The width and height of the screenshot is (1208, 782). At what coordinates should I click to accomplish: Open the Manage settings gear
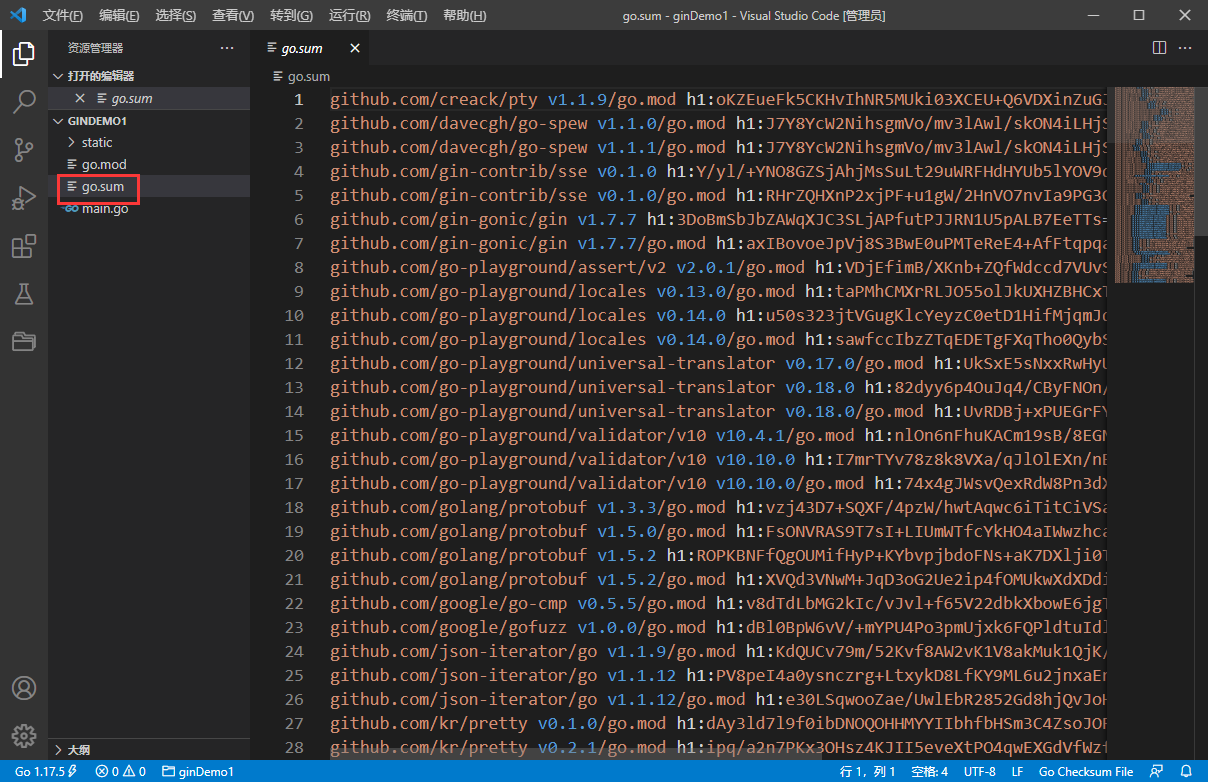[x=24, y=735]
